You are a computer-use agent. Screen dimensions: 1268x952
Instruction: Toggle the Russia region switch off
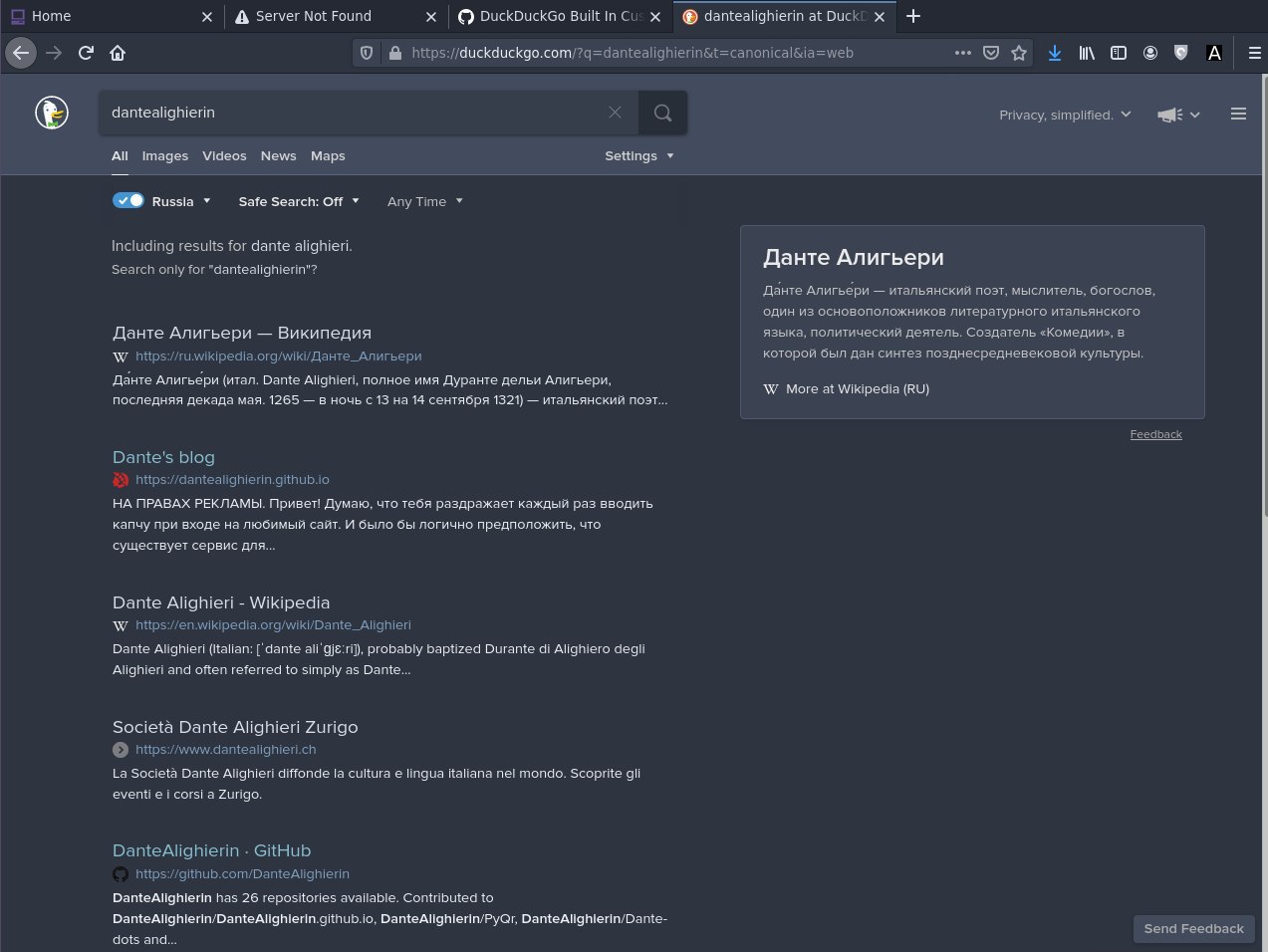pos(128,200)
